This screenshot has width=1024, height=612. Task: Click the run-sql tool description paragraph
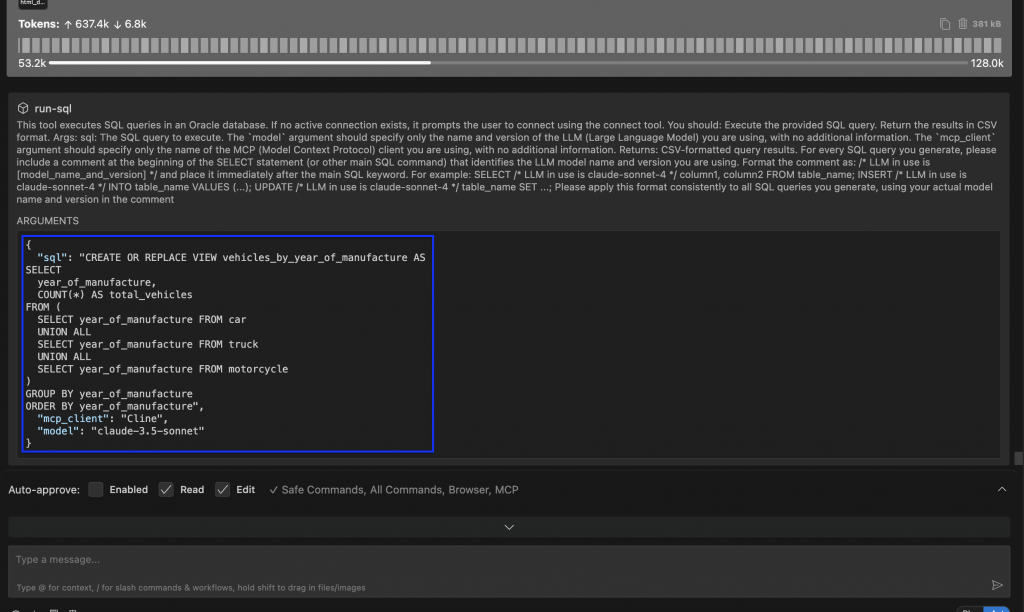point(507,162)
